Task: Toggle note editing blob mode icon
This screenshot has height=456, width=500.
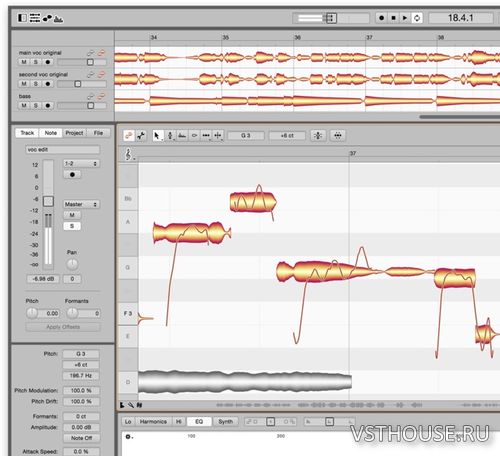Action: pyautogui.click(x=128, y=135)
